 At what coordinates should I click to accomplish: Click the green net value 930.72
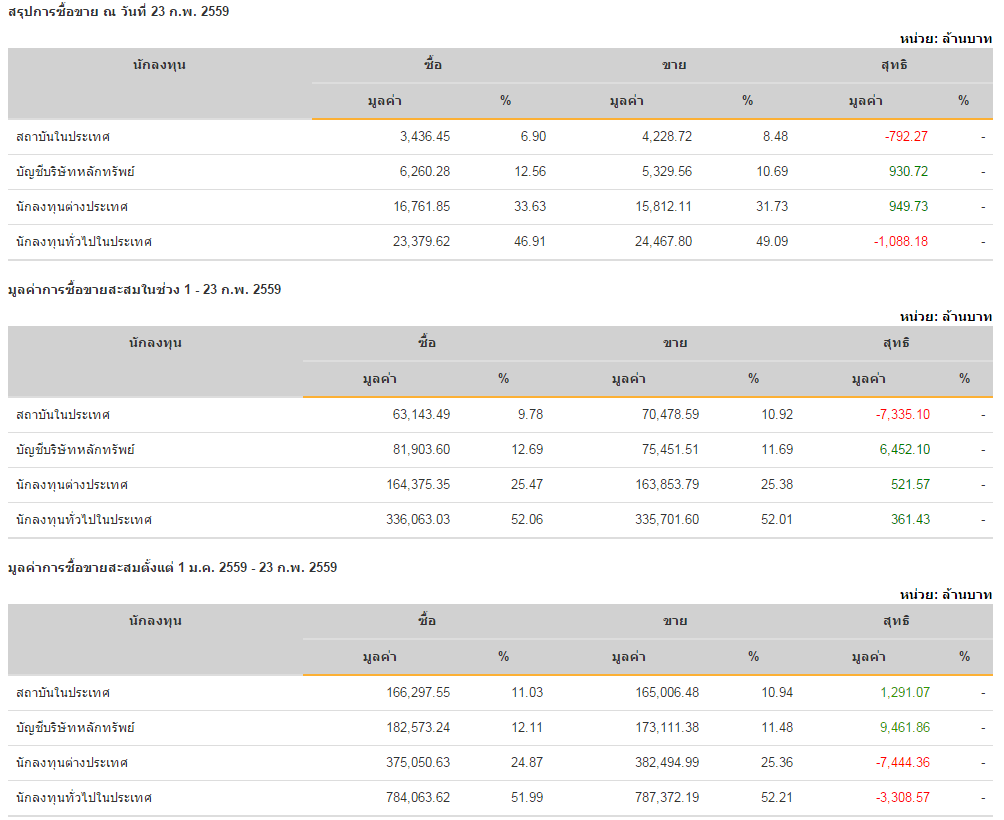click(908, 172)
